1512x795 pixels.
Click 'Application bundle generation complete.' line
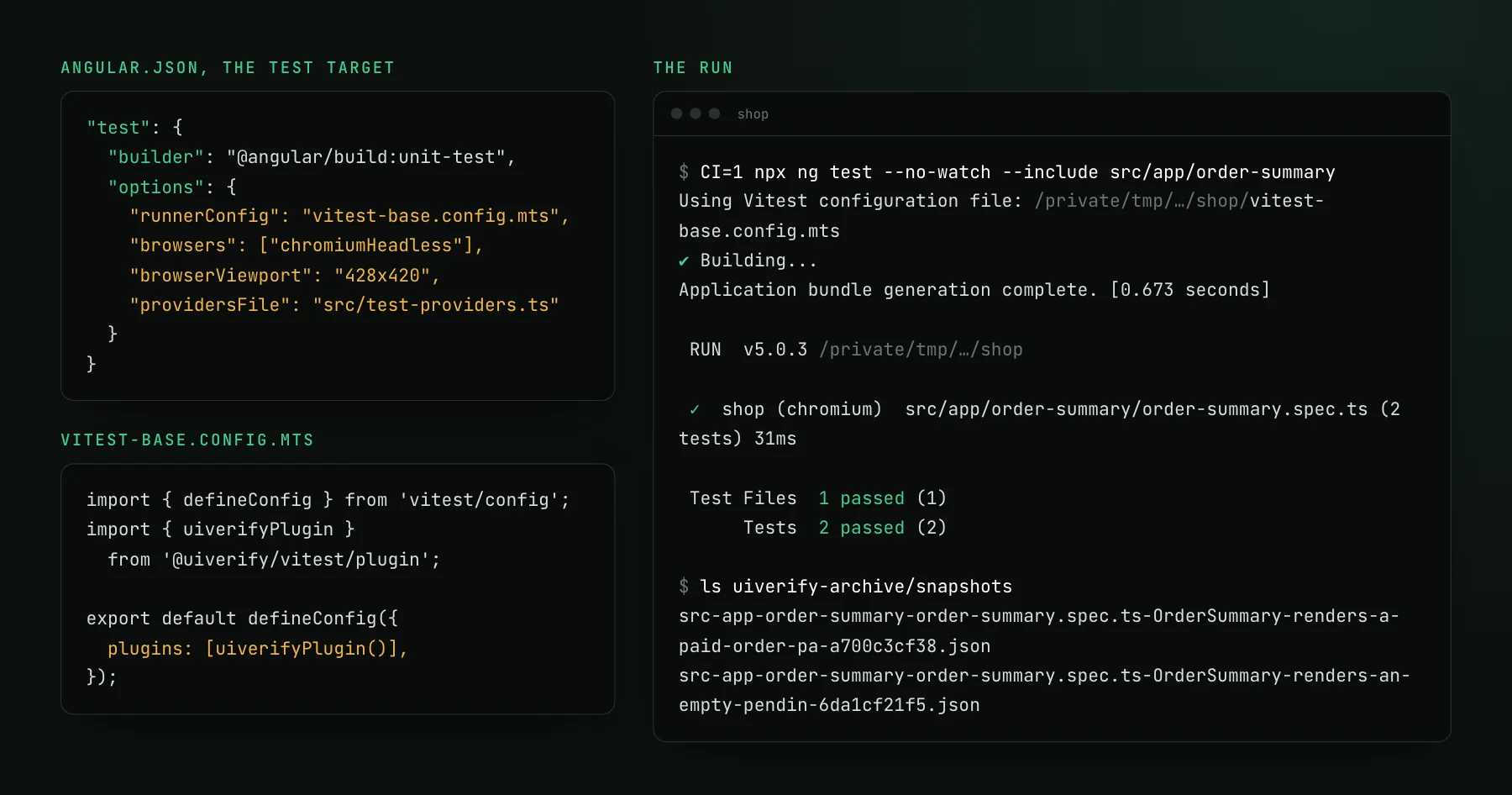tap(888, 290)
